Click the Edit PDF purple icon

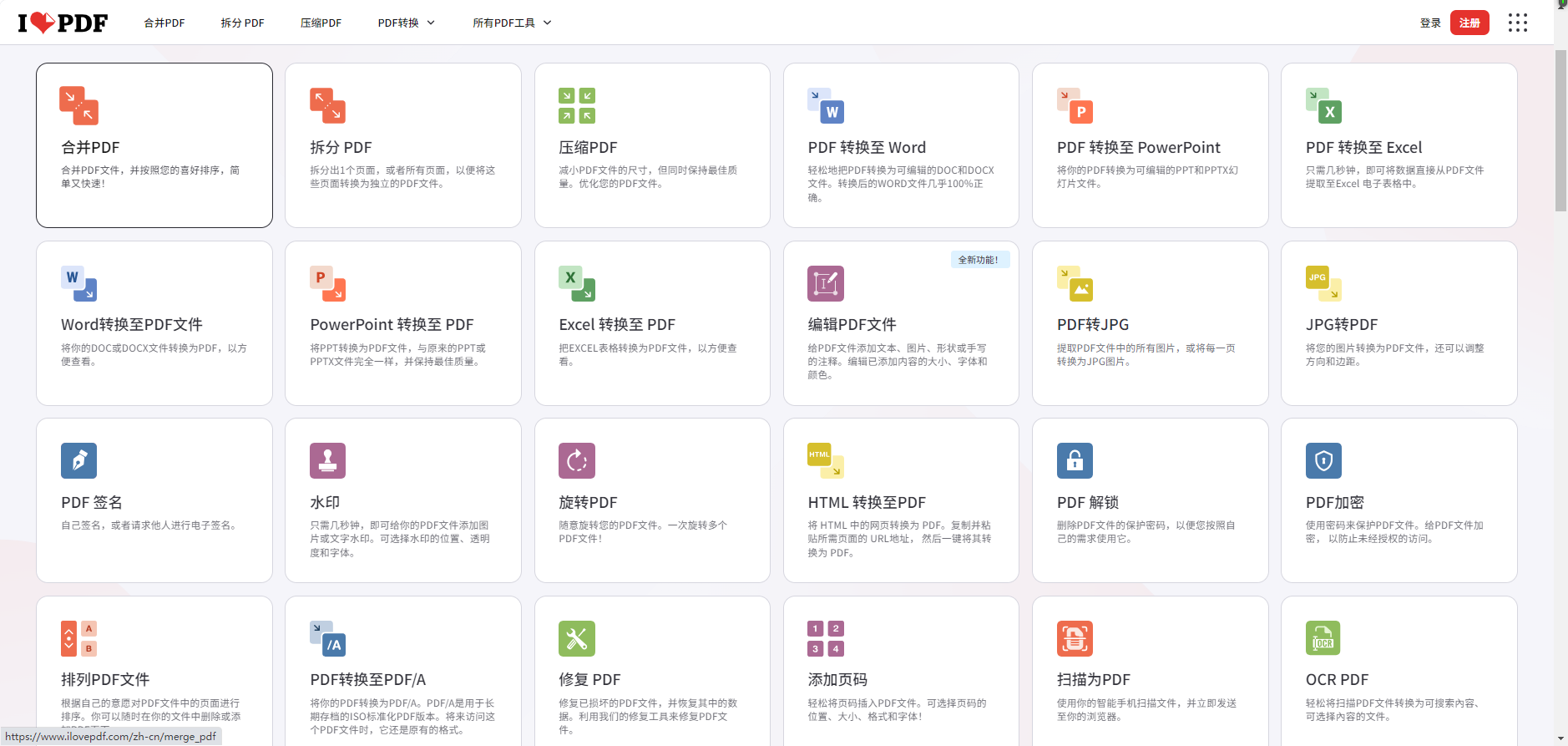click(x=826, y=283)
